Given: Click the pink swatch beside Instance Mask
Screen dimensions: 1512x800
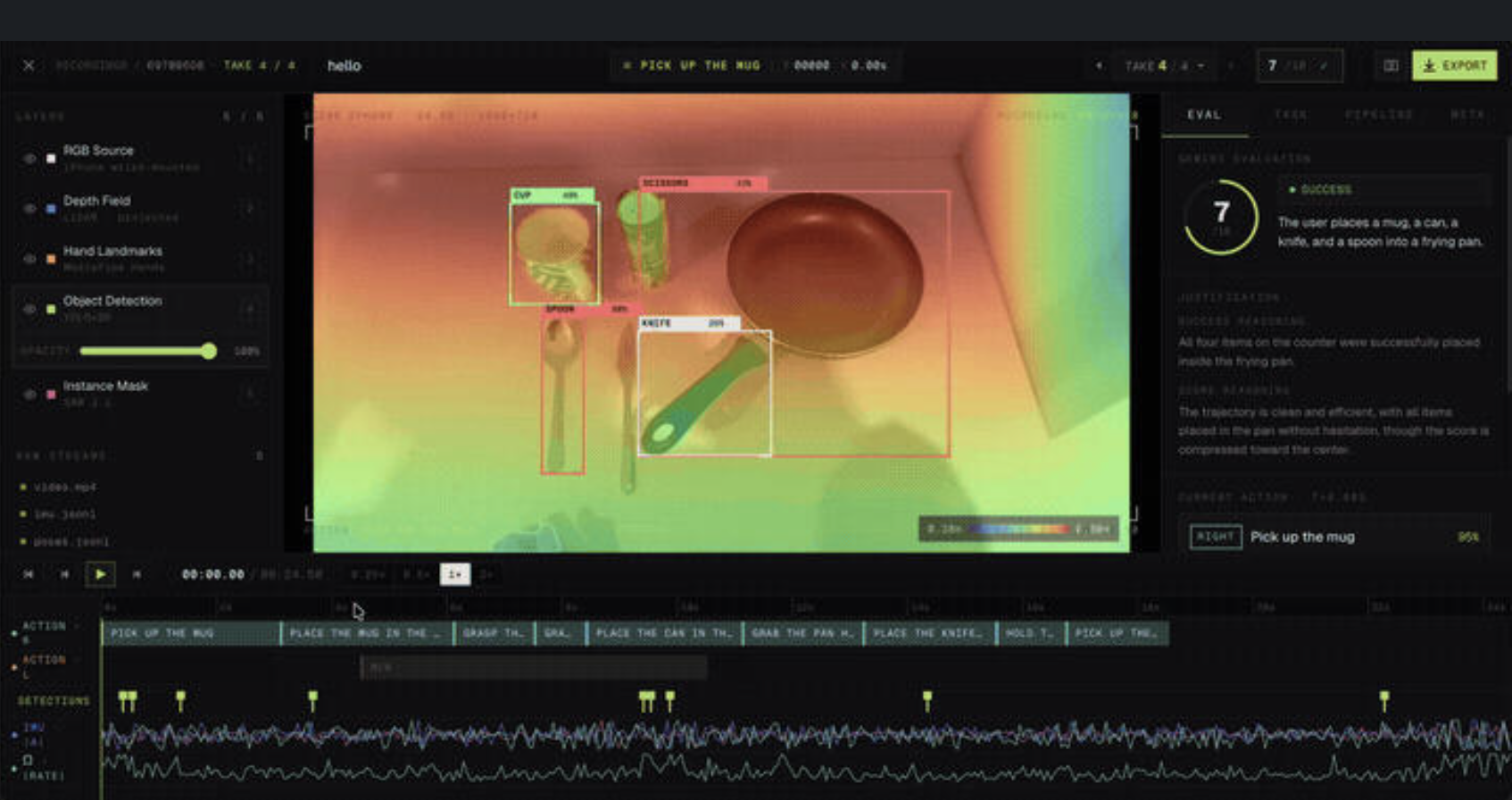Looking at the screenshot, I should [x=51, y=394].
